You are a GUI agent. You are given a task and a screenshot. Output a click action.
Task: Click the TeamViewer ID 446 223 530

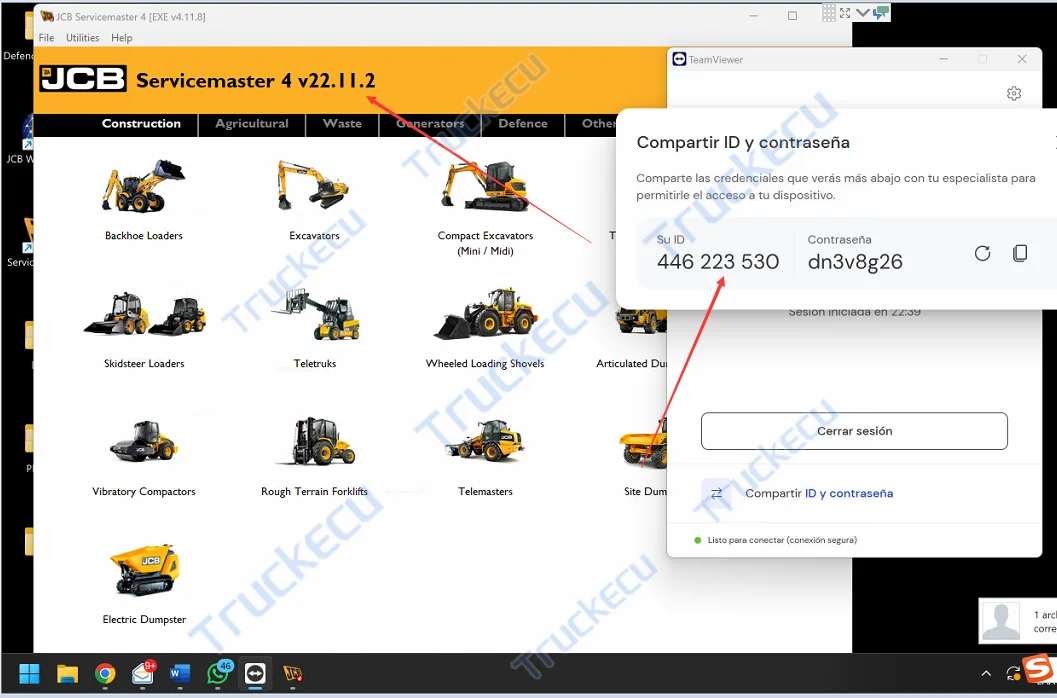(718, 262)
